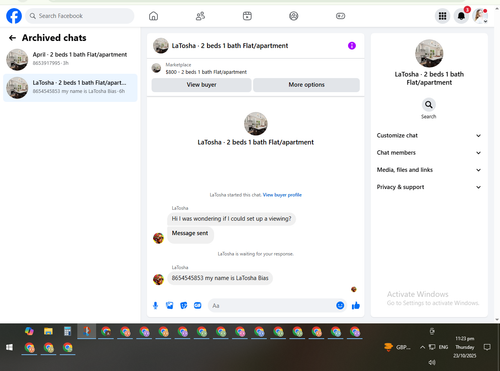Open the Gaming controller icon in navigation
Screen dimensions: 500x371
(340, 16)
